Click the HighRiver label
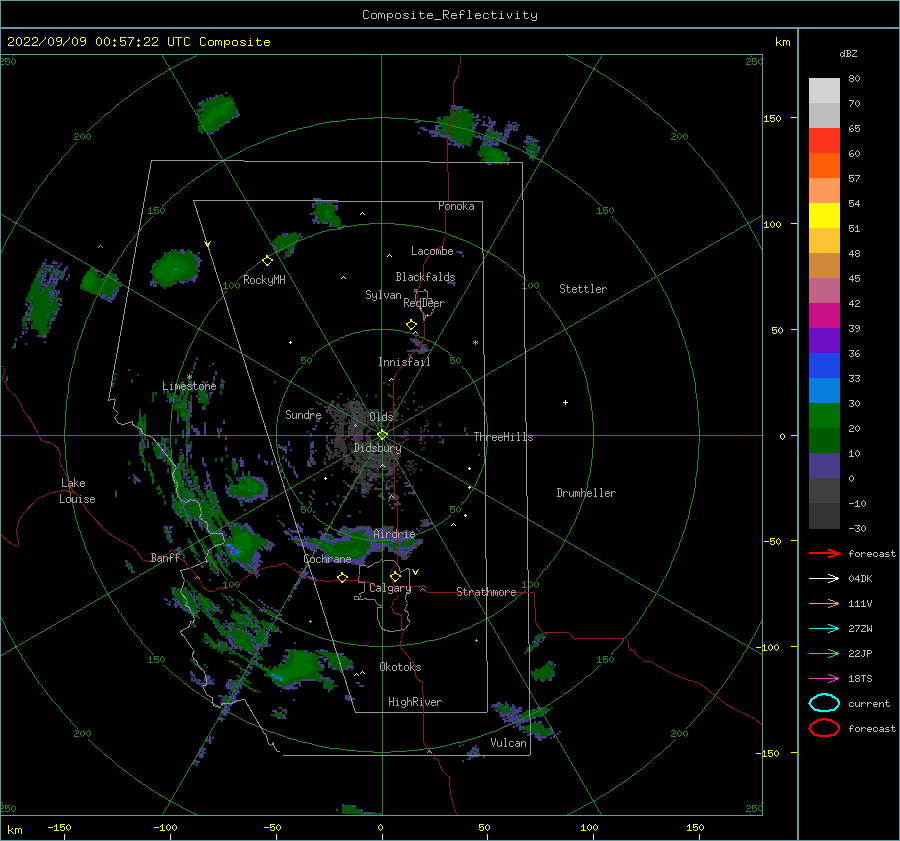Viewport: 900px width, 841px height. pos(415,702)
